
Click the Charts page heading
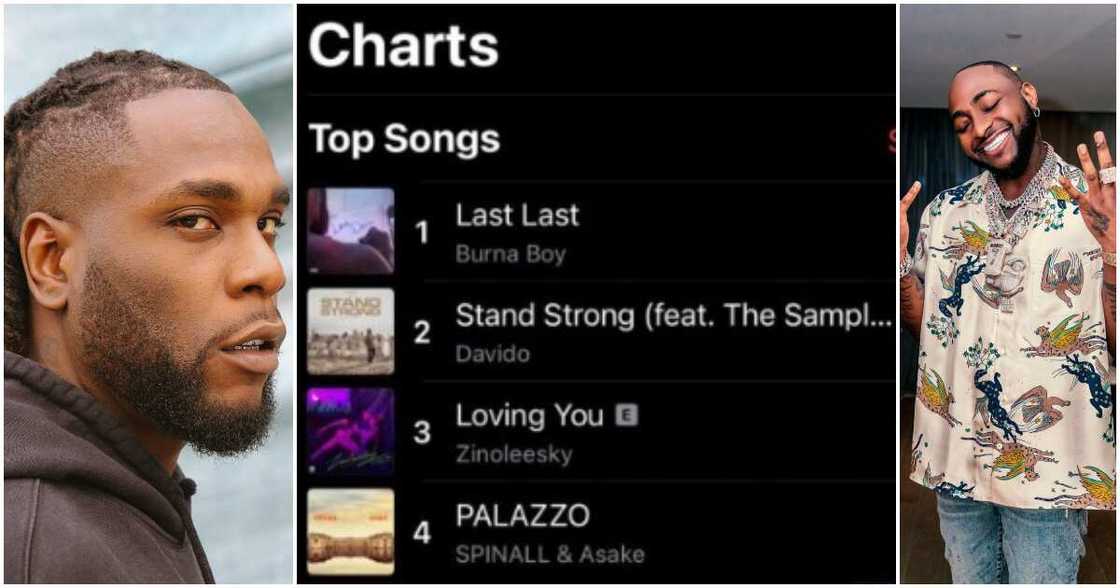(403, 46)
